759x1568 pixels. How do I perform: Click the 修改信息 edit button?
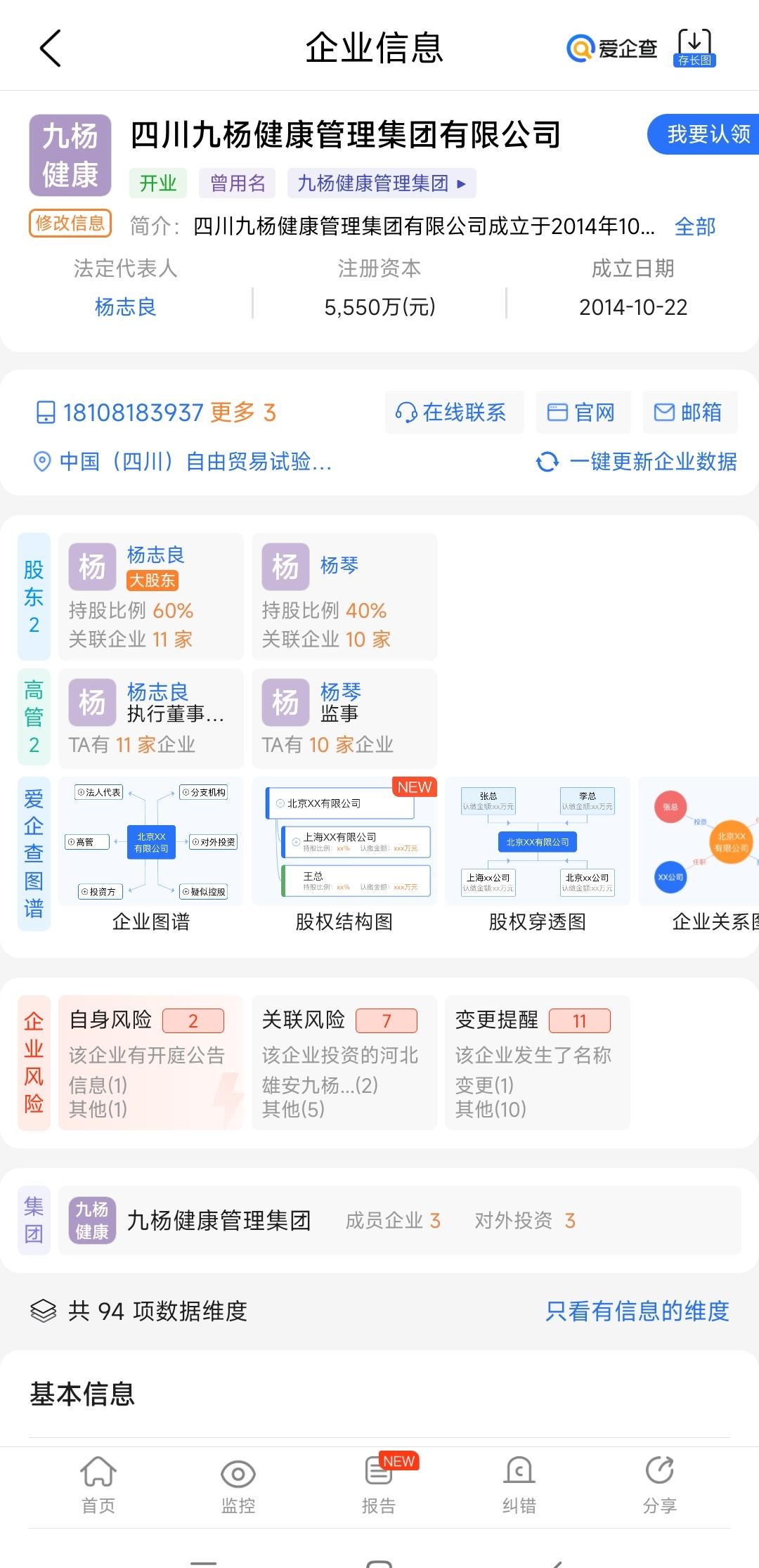pos(70,223)
